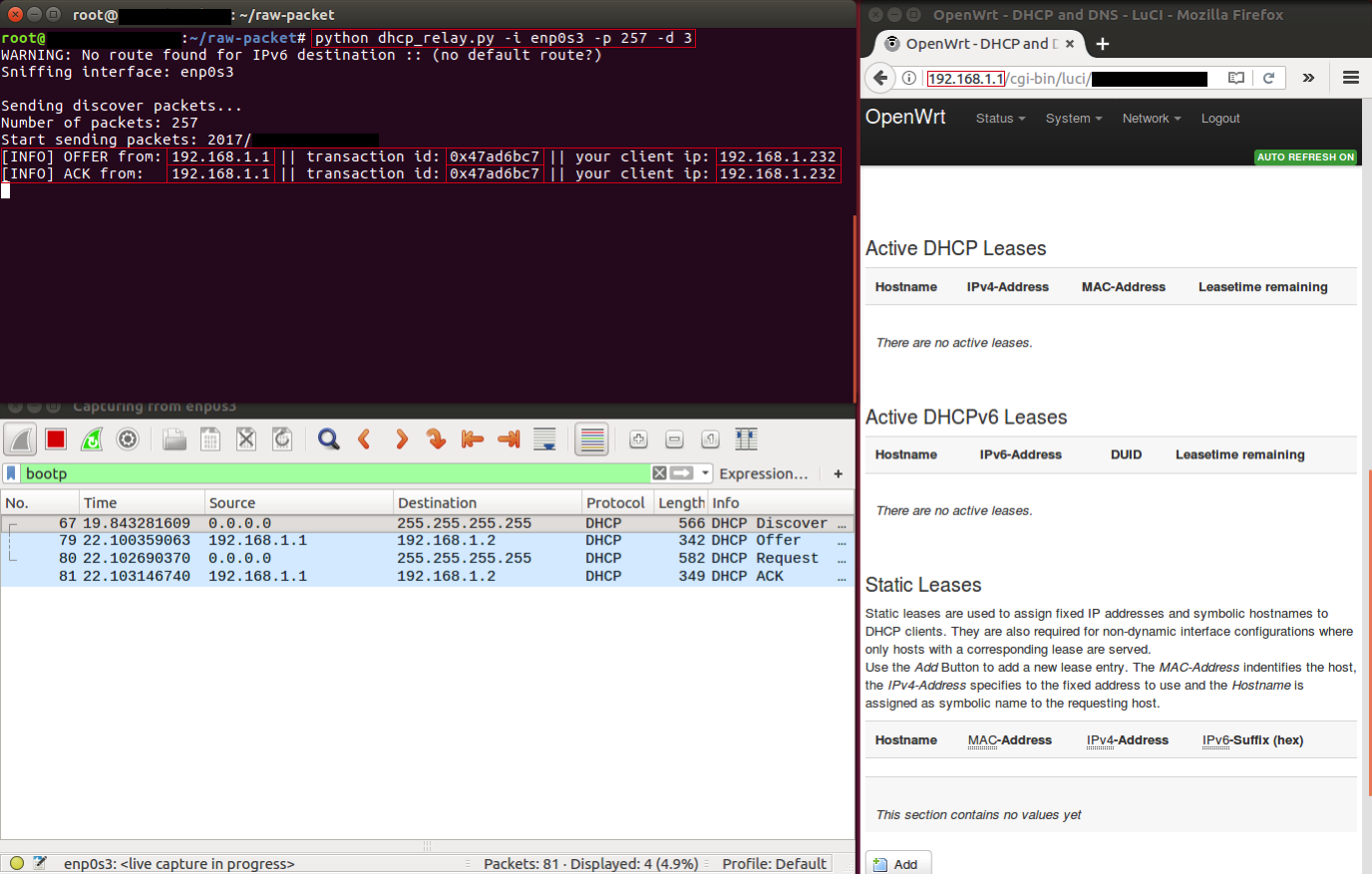This screenshot has width=1372, height=874.
Task: Toggle auto-scroll during live capture
Action: [x=543, y=438]
